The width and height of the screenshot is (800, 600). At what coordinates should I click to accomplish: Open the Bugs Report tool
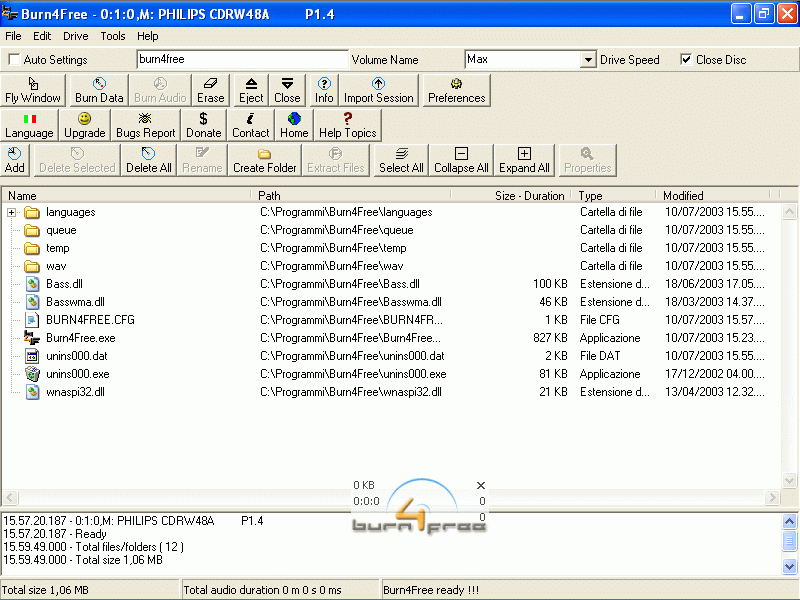pyautogui.click(x=145, y=125)
